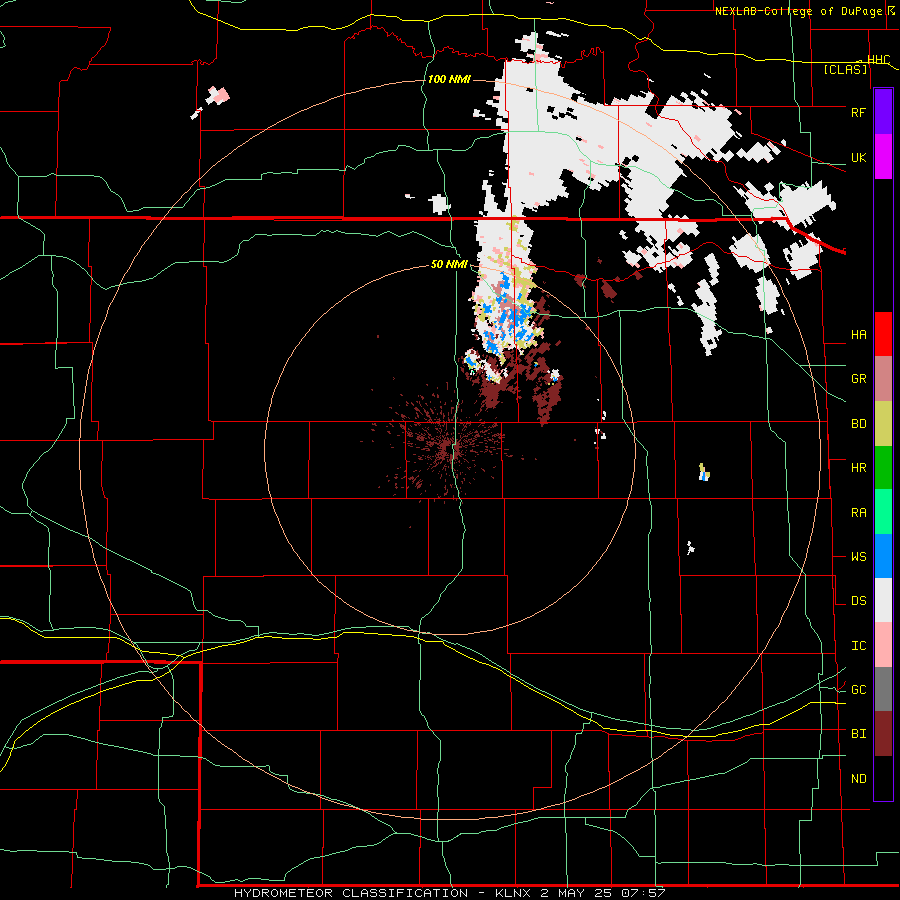The image size is (900, 900).
Task: Click the [CLAS] legend header
Action: (x=845, y=69)
